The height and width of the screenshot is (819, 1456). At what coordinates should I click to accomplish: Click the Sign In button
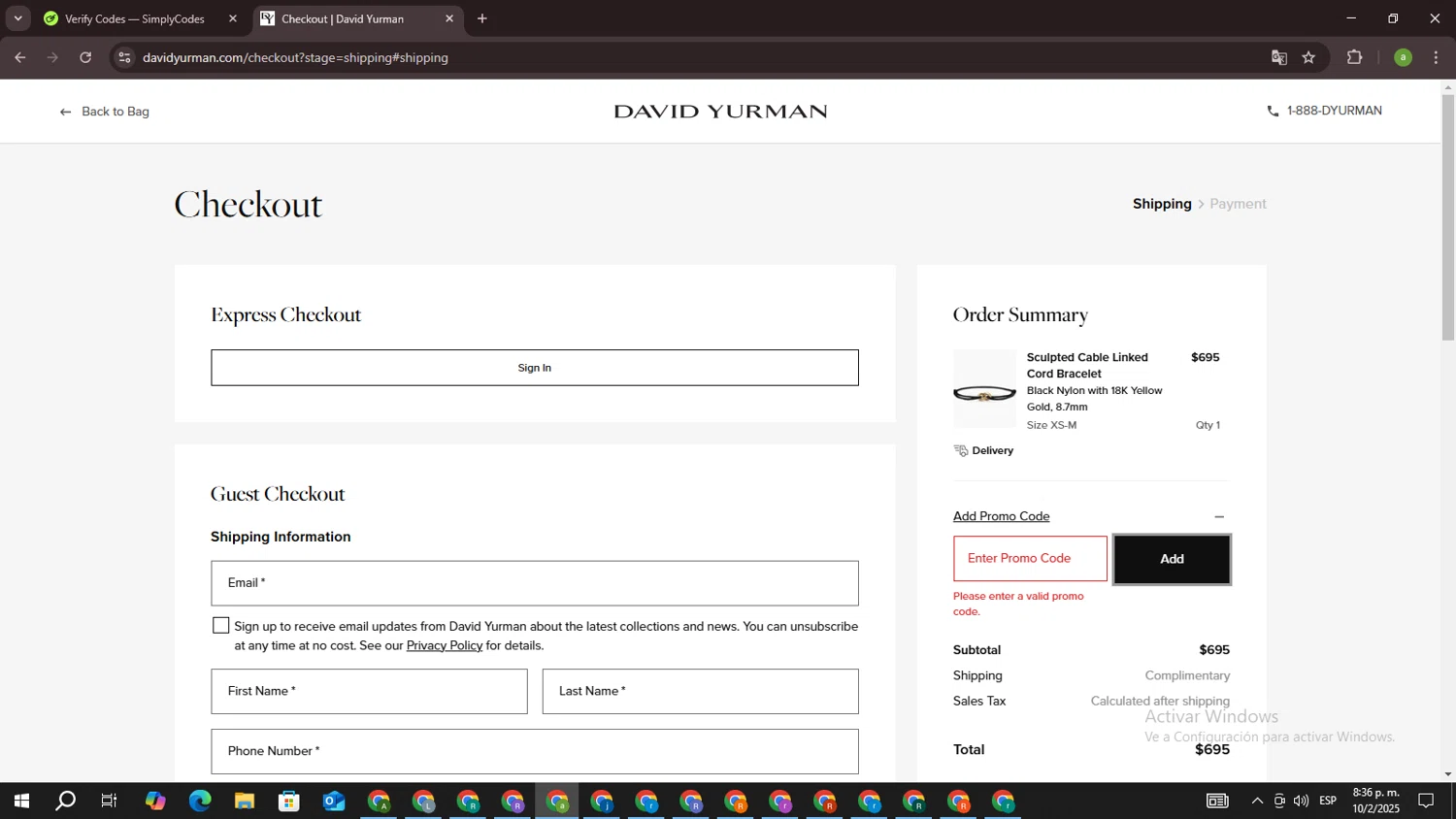535,368
